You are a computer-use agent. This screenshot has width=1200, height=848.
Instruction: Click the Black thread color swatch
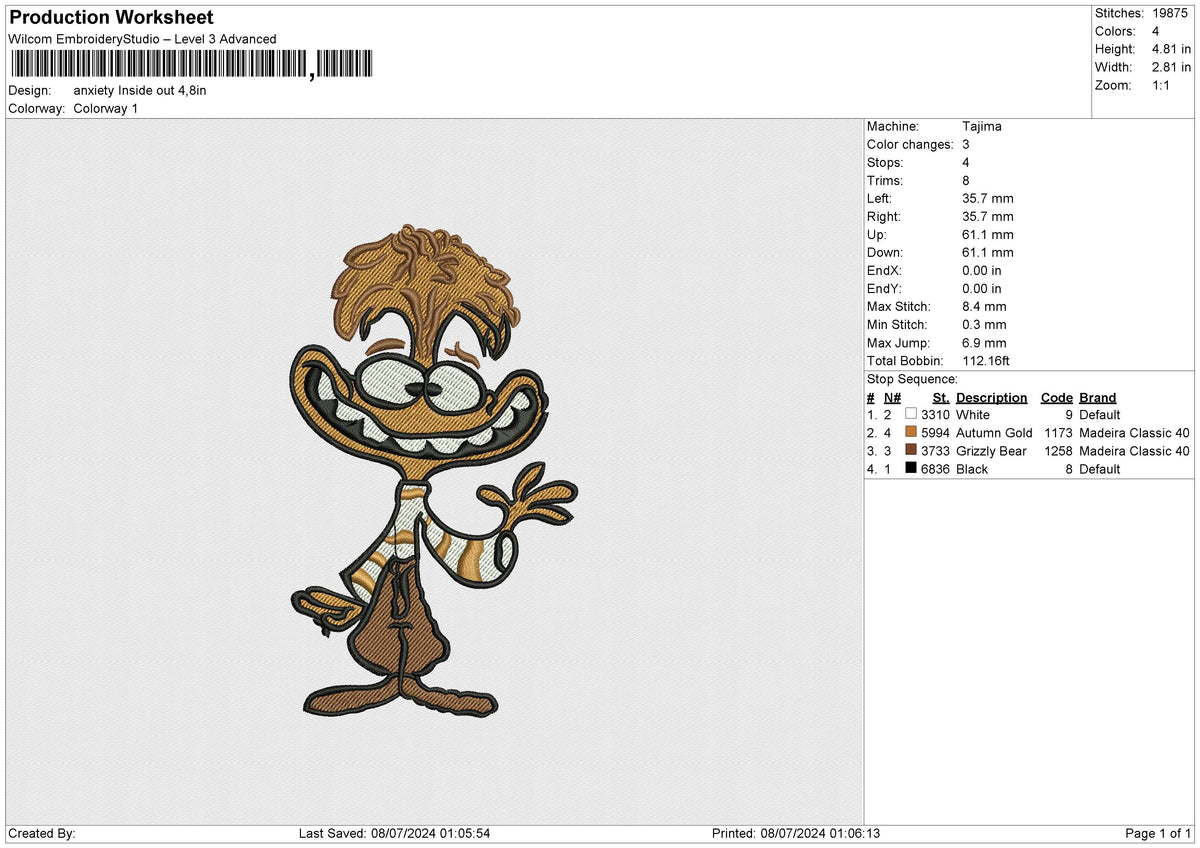[x=911, y=469]
